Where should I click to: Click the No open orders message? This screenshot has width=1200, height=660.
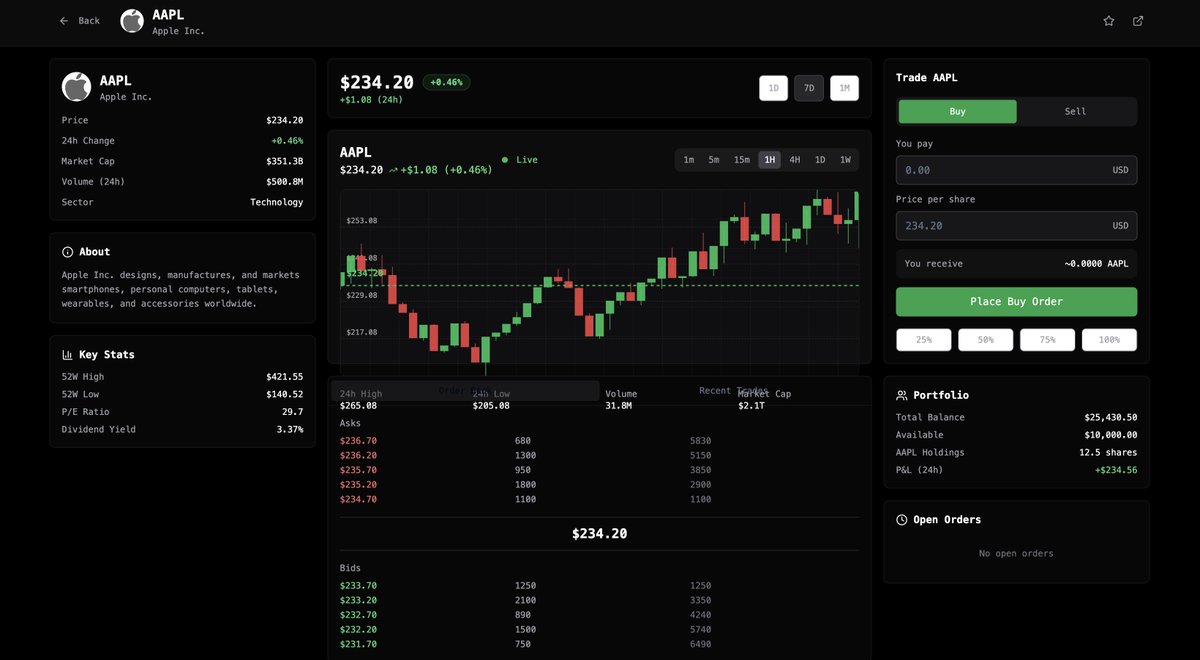point(1016,554)
